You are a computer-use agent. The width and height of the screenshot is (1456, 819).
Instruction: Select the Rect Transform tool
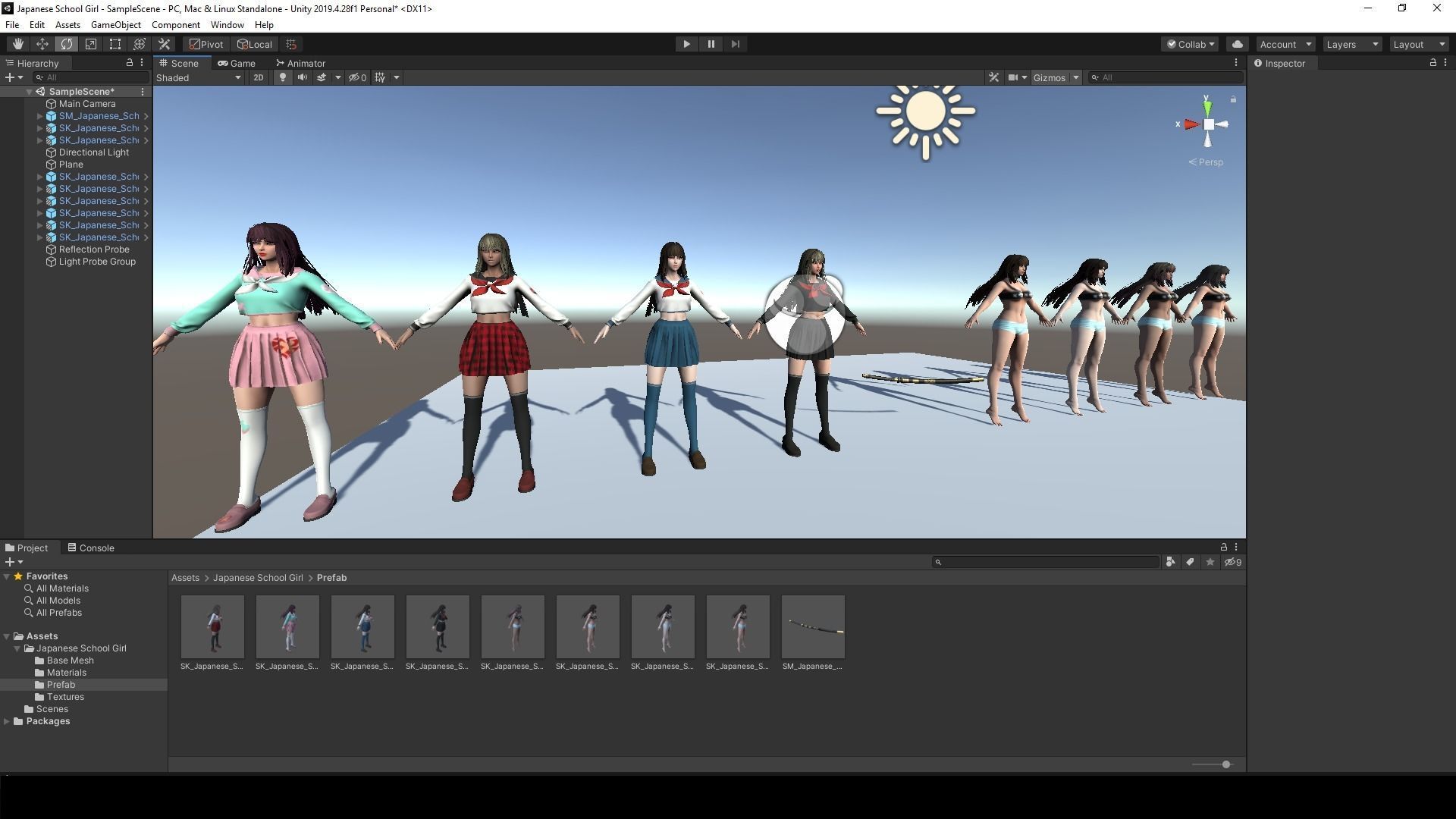[x=115, y=44]
